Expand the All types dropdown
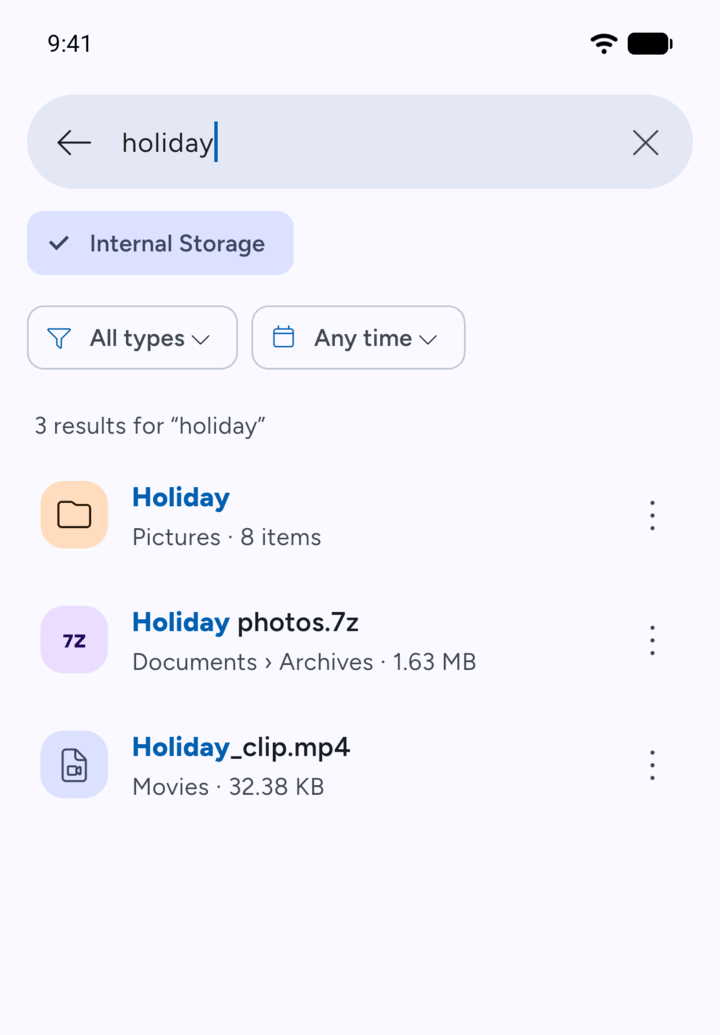The height and width of the screenshot is (1035, 720). [x=132, y=337]
